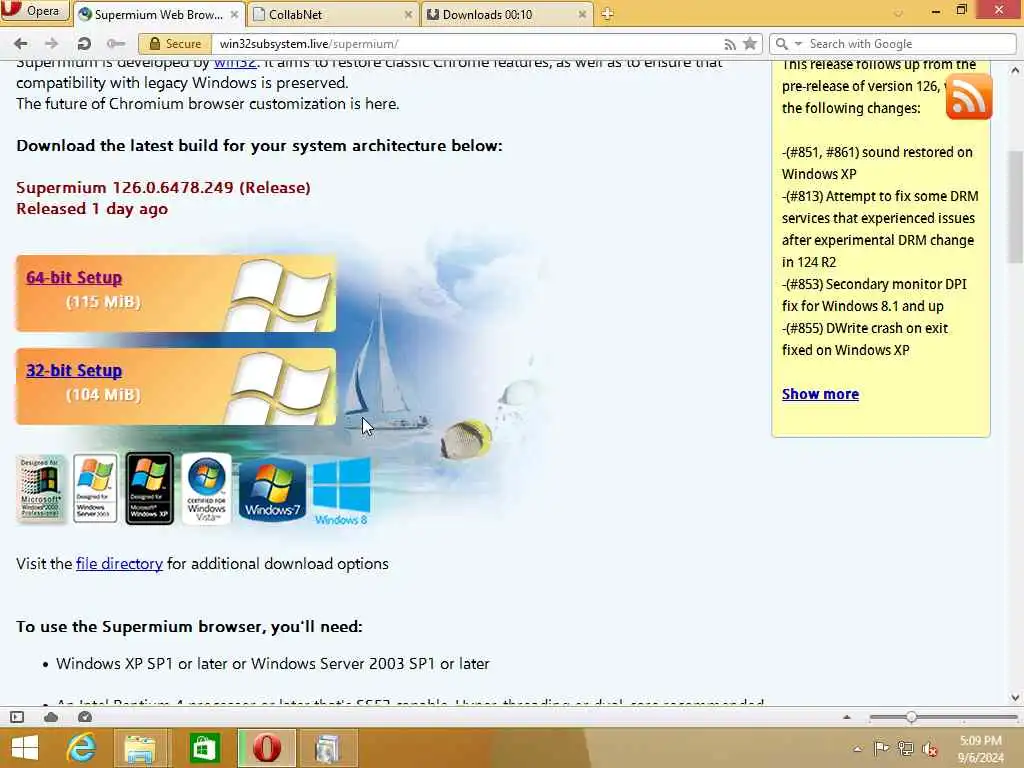Viewport: 1024px width, 768px height.
Task: Click the 'Supermium 126.0.6478.249 (Release)' heading
Action: point(163,187)
